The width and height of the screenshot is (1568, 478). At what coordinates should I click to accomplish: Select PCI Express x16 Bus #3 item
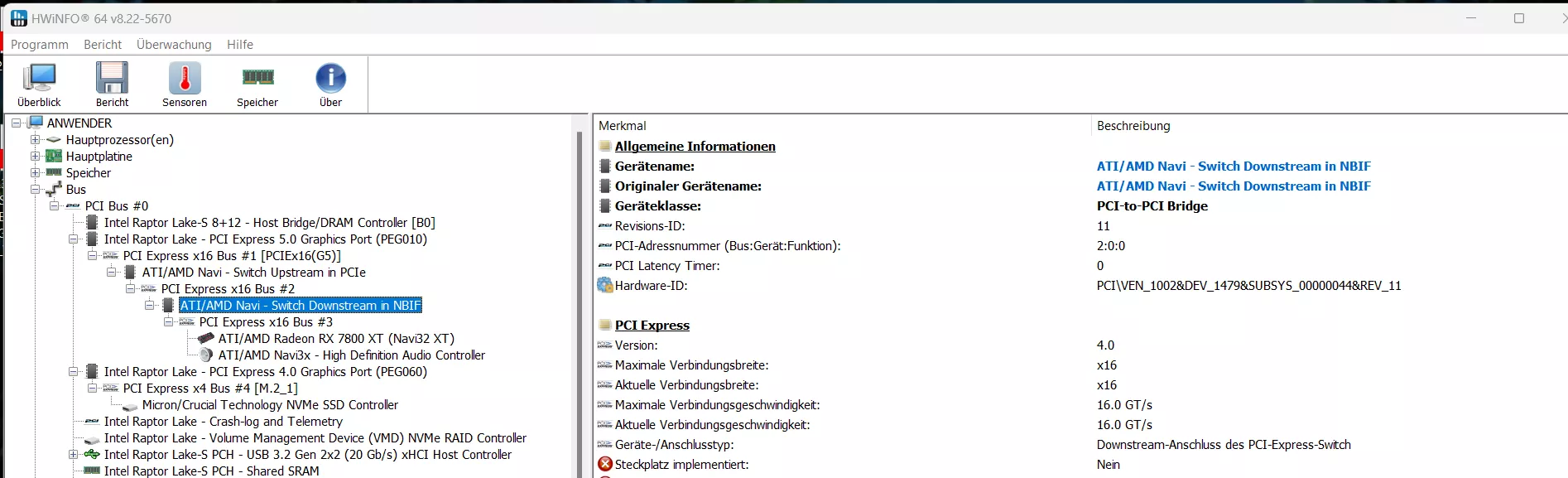click(266, 321)
